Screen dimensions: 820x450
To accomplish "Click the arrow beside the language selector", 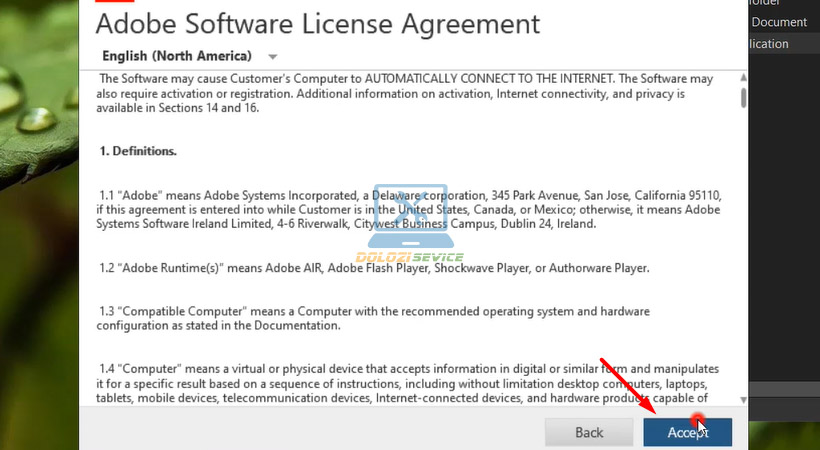I will tap(273, 57).
